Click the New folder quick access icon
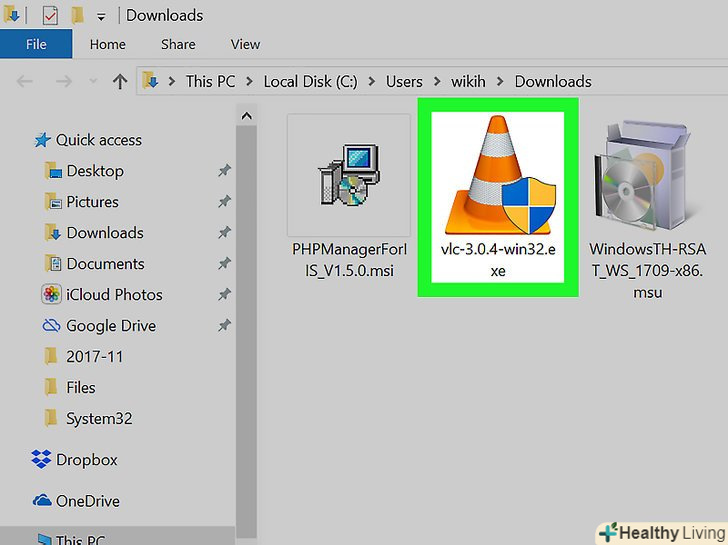The width and height of the screenshot is (728, 545). (77, 15)
